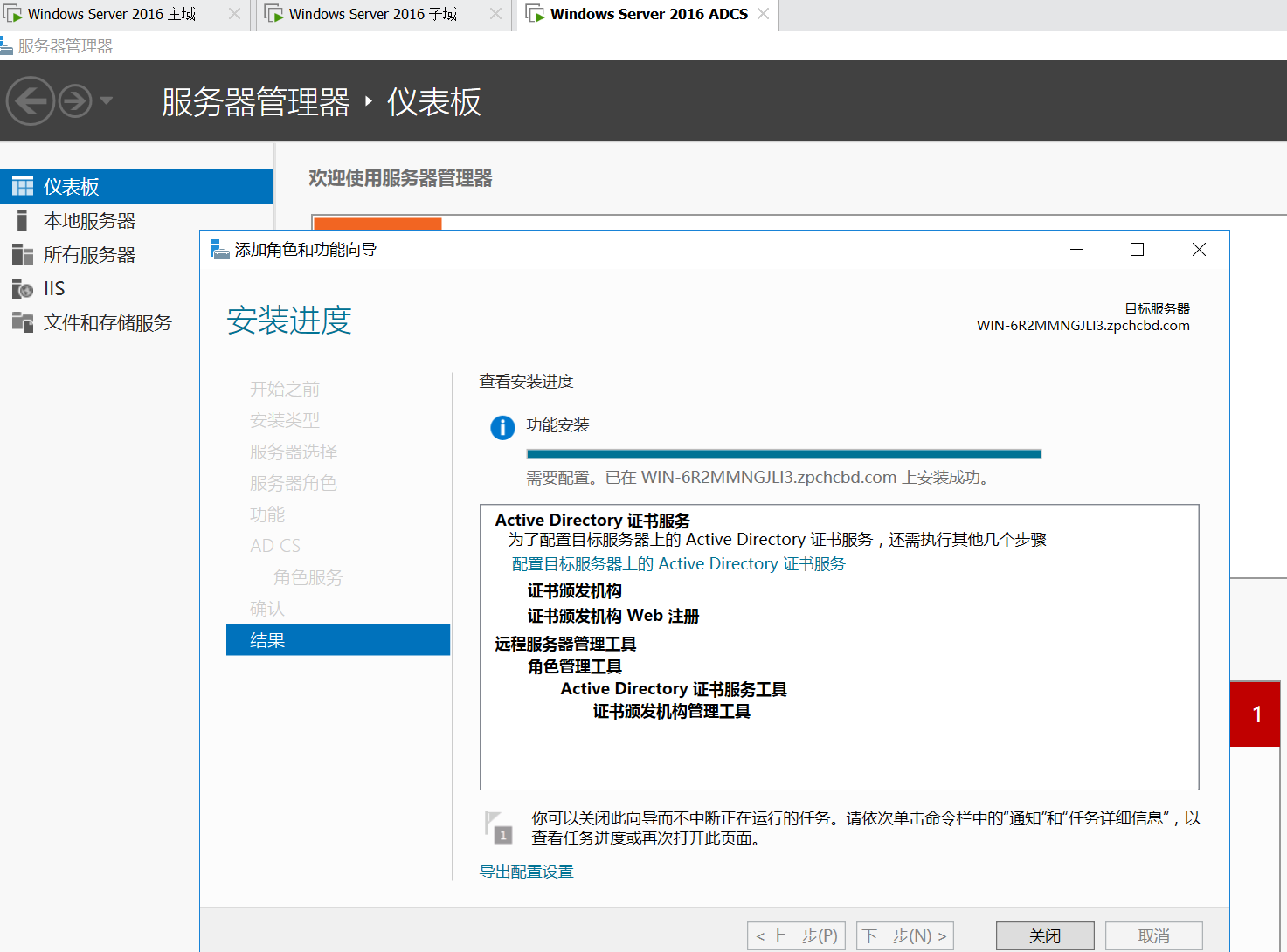Image resolution: width=1287 pixels, height=952 pixels.
Task: Close the Windows Server 2016 ADCS tab
Action: pos(763,14)
